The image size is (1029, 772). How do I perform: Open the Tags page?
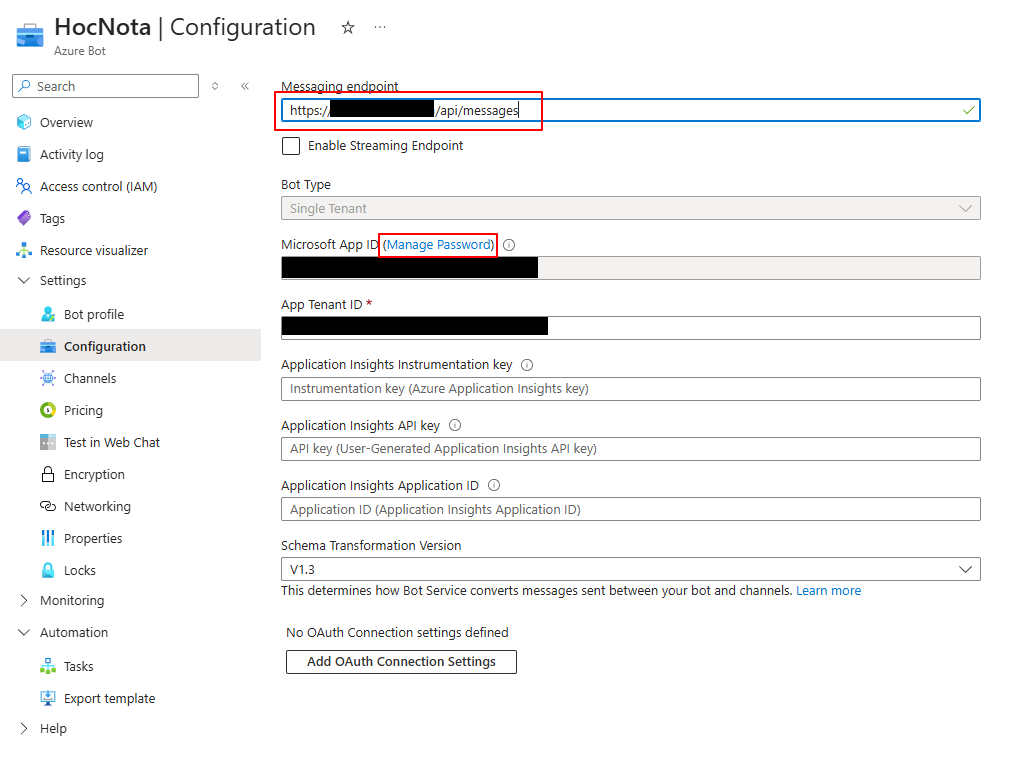pos(52,219)
